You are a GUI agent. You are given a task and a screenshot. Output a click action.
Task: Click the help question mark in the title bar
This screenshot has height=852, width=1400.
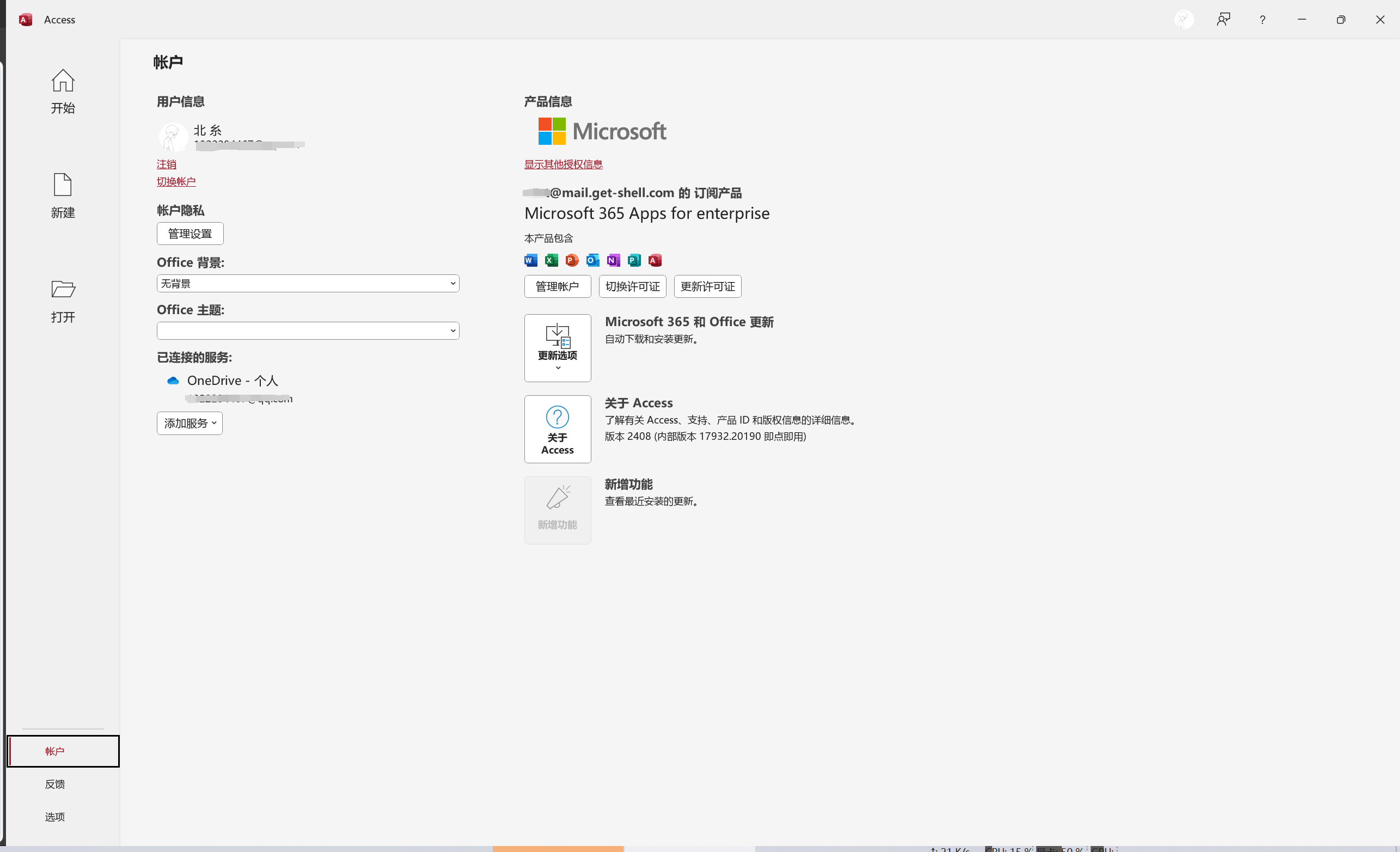point(1262,20)
